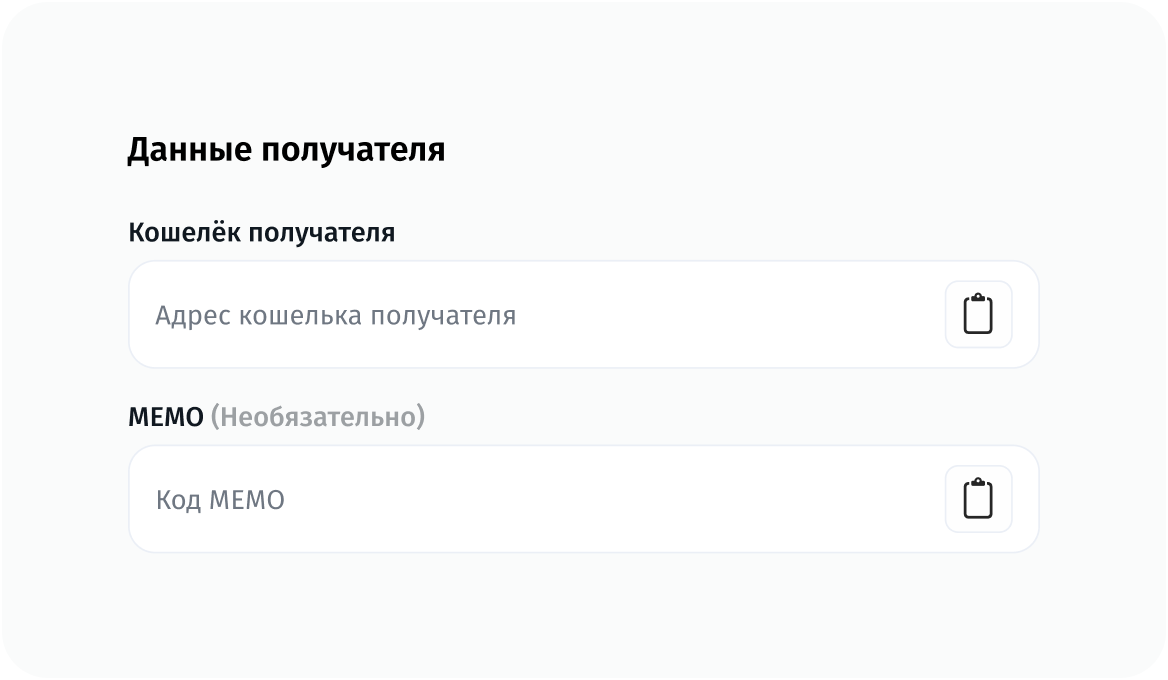Tap clipboard icon beside wallet address
Screen dimensions: 1168x680
pyautogui.click(x=978, y=314)
